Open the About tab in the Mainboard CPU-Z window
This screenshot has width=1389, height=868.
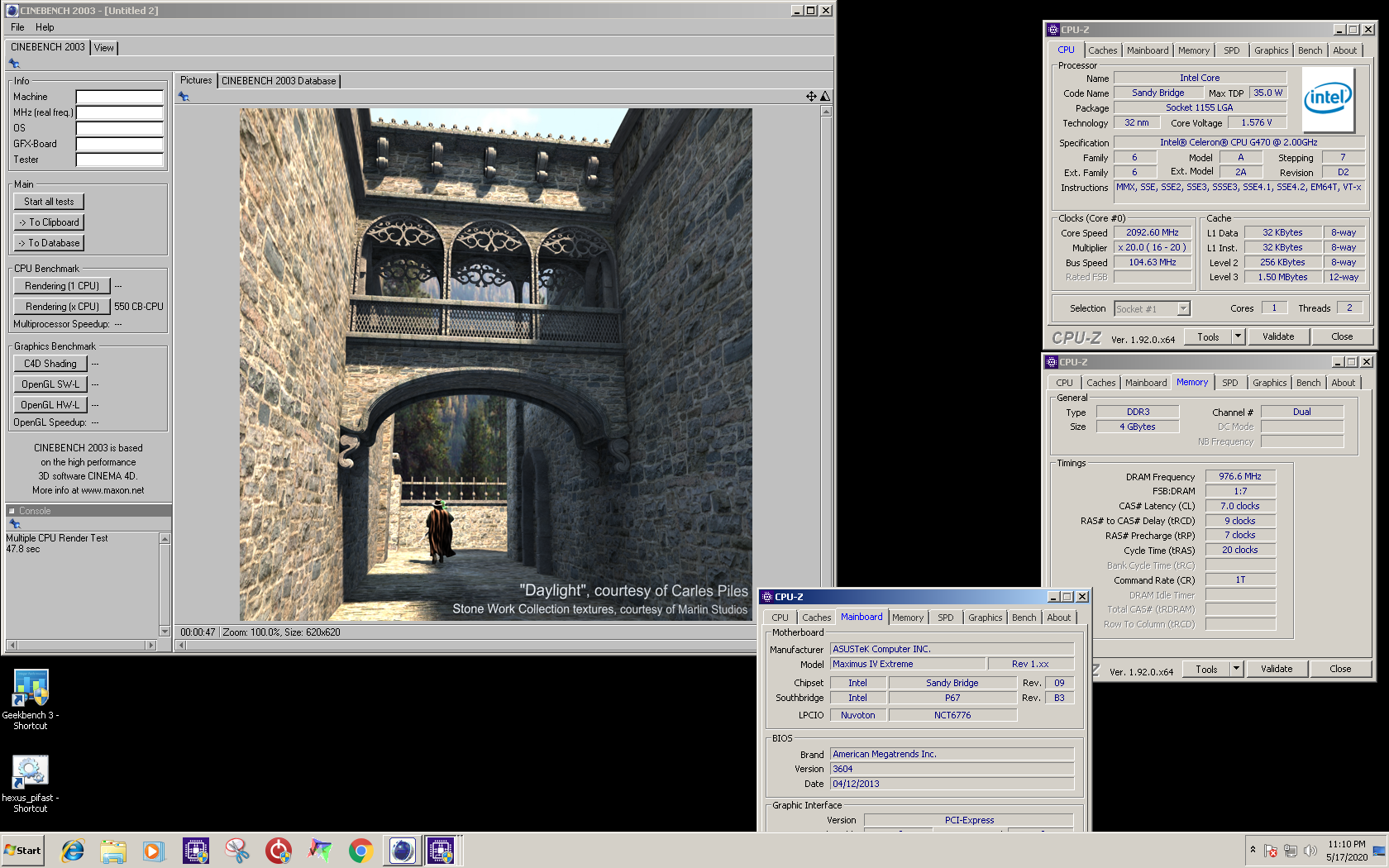click(1058, 618)
